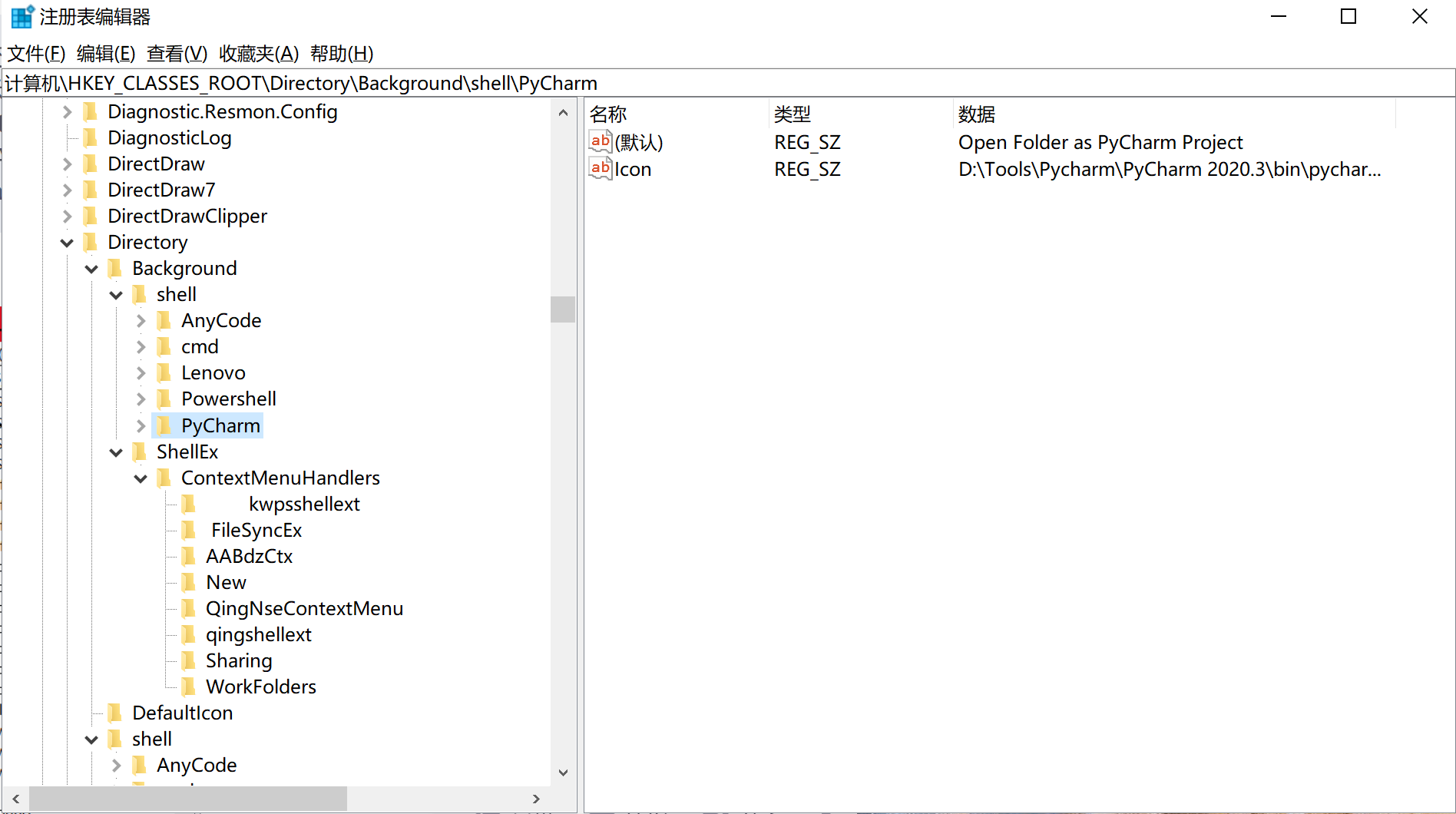This screenshot has height=814, width=1456.
Task: Select the WorkFolders tree item
Action: [x=260, y=687]
